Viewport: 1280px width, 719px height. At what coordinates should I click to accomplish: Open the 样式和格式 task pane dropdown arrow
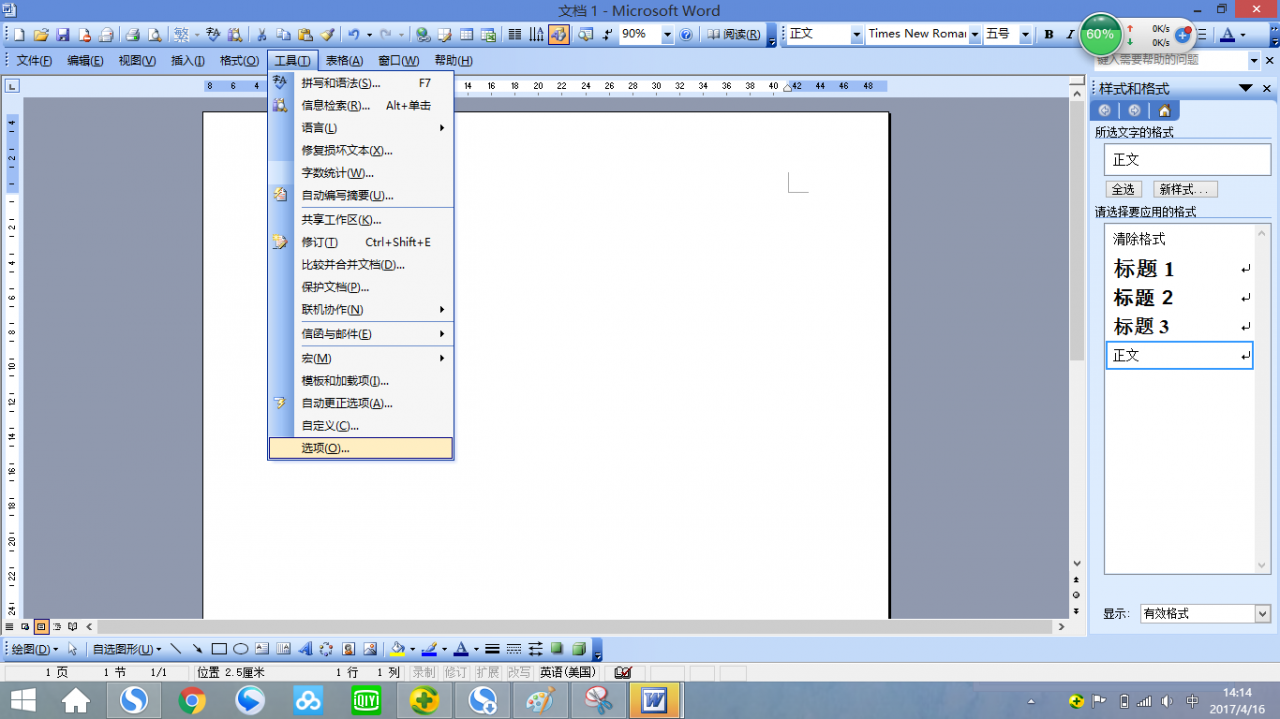coord(1246,88)
